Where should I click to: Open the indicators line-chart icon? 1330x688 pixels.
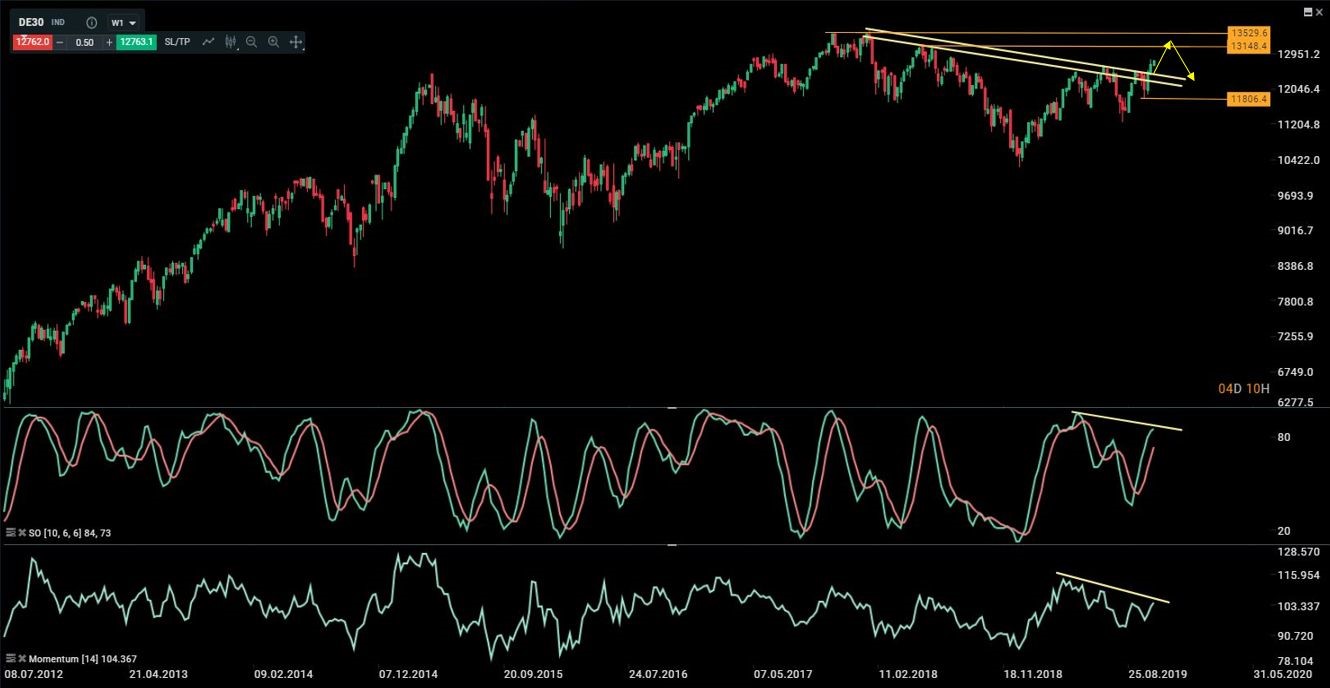[x=209, y=42]
